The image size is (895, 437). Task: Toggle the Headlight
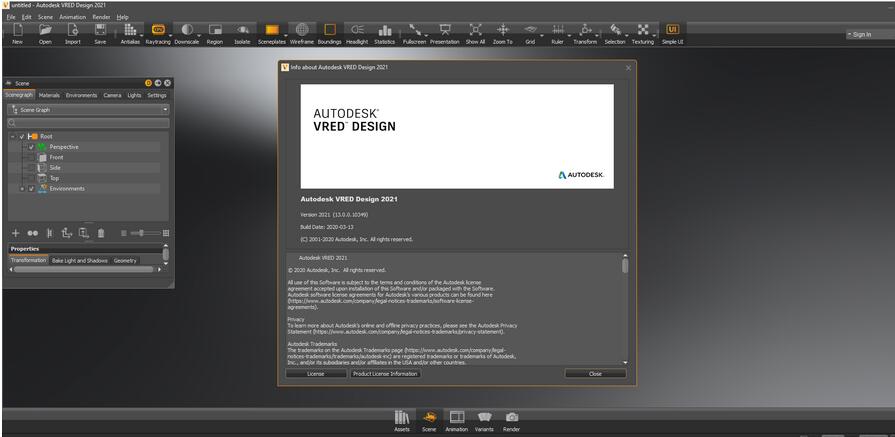coord(357,34)
